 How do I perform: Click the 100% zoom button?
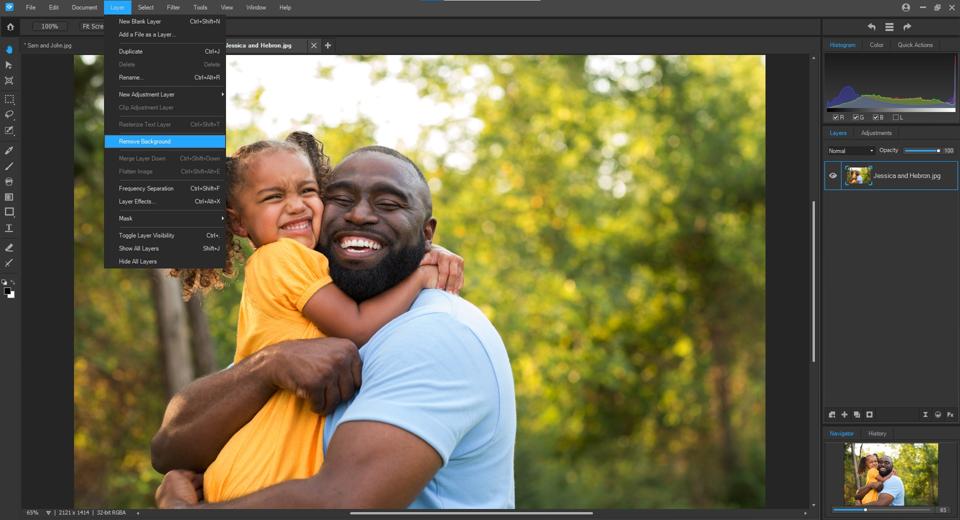(49, 26)
